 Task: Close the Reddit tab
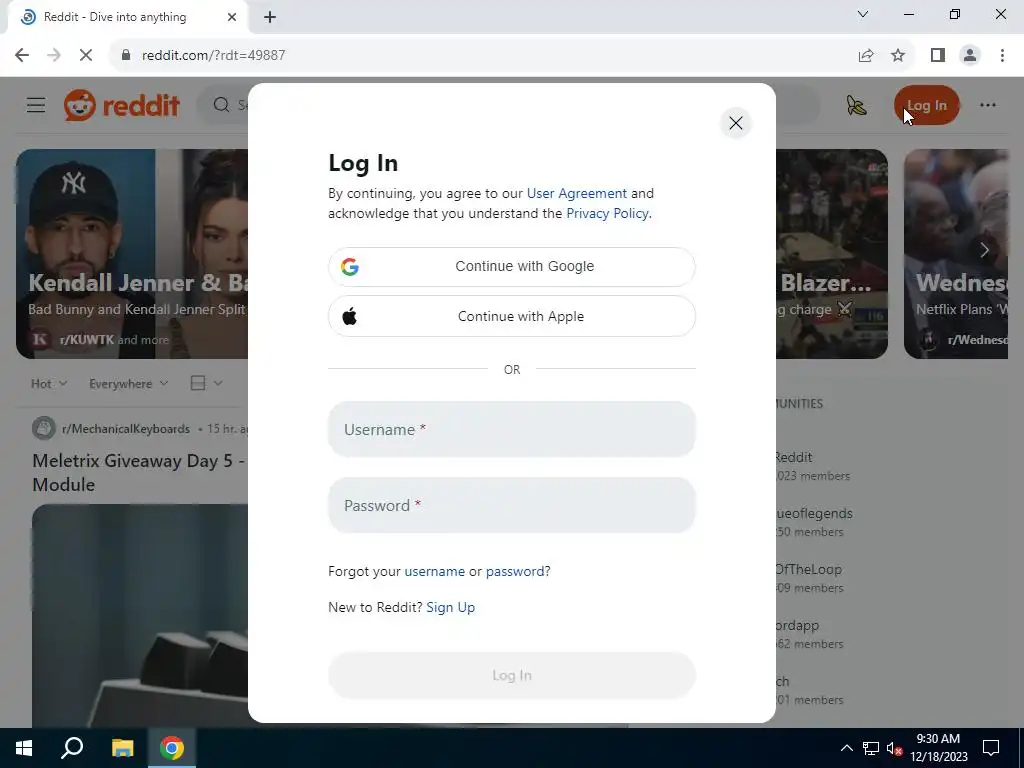[232, 18]
